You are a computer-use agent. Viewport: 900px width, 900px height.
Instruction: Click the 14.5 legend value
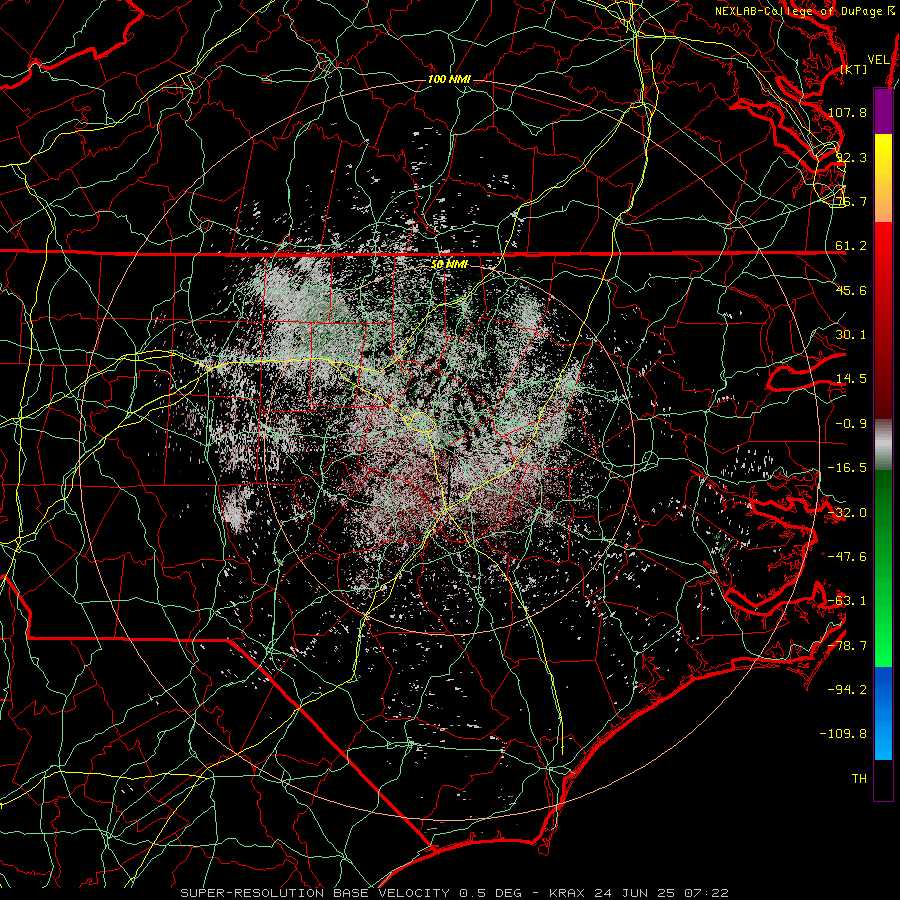(851, 379)
